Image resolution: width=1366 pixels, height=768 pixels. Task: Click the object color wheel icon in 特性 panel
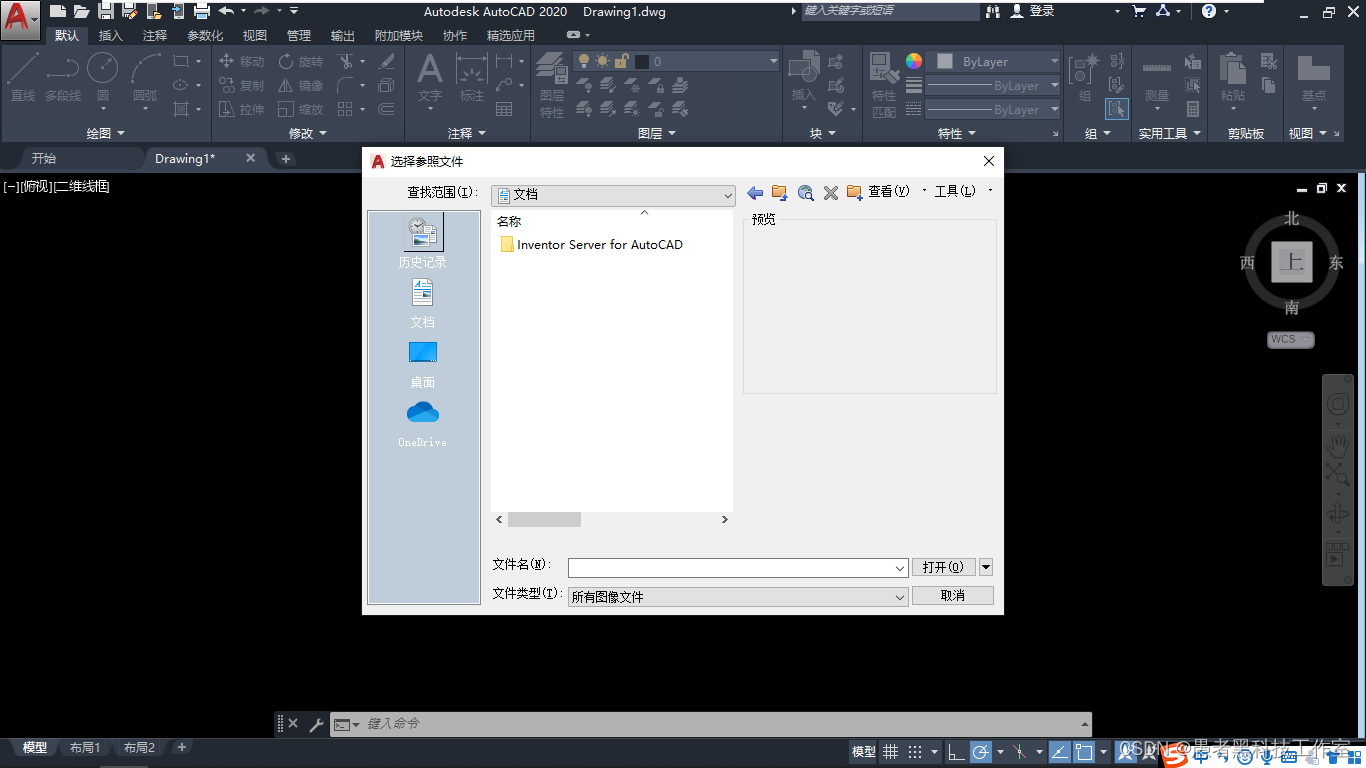click(x=914, y=61)
